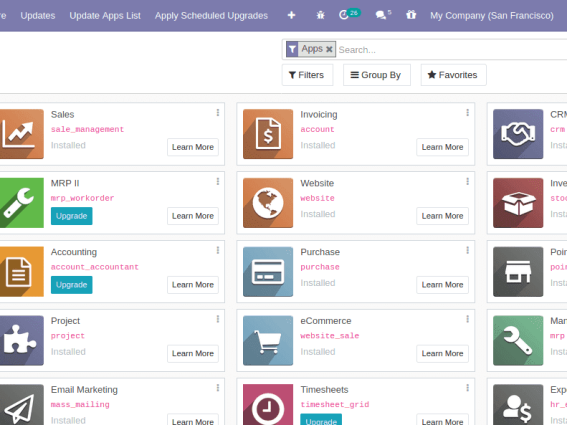
Task: Click Learn More on Website card
Action: point(442,216)
